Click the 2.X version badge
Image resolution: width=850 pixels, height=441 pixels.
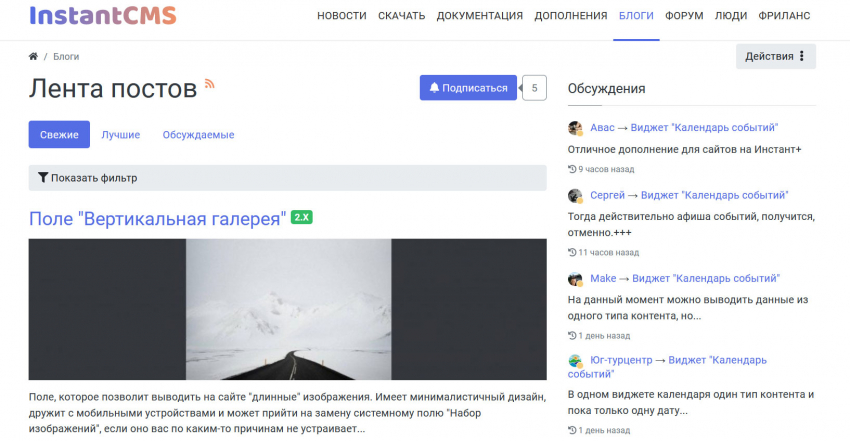pos(301,217)
